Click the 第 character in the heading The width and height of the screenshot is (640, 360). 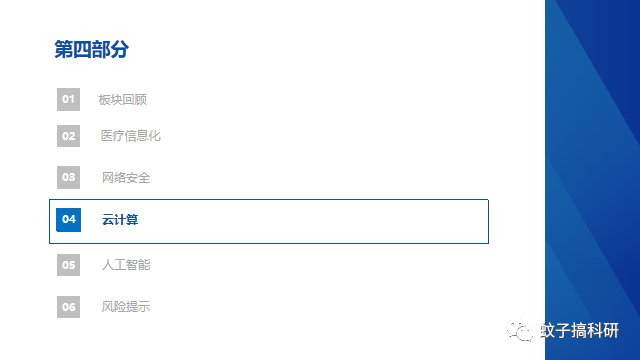(x=64, y=49)
